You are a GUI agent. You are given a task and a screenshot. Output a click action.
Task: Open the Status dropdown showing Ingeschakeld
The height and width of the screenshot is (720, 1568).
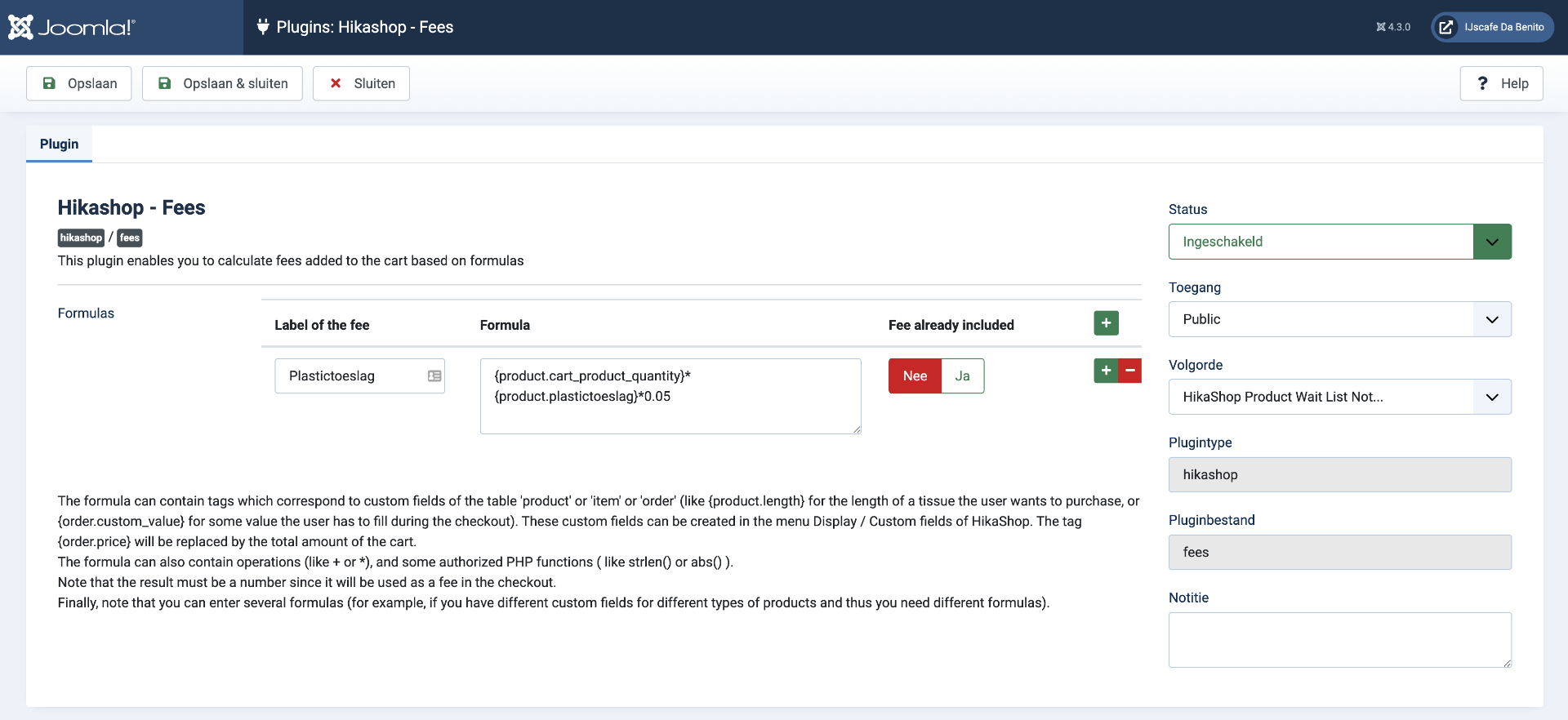(1339, 242)
